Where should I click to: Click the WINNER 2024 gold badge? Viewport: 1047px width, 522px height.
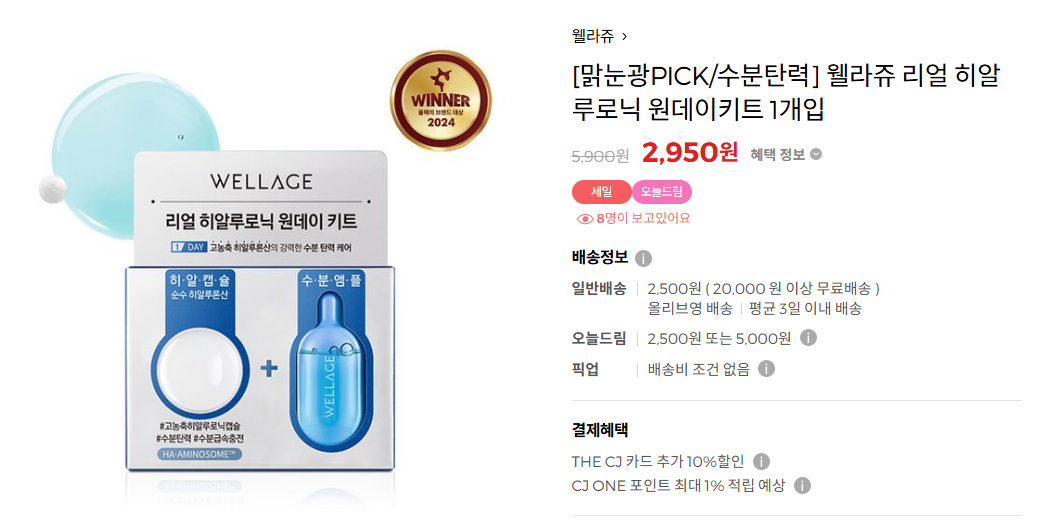441,101
